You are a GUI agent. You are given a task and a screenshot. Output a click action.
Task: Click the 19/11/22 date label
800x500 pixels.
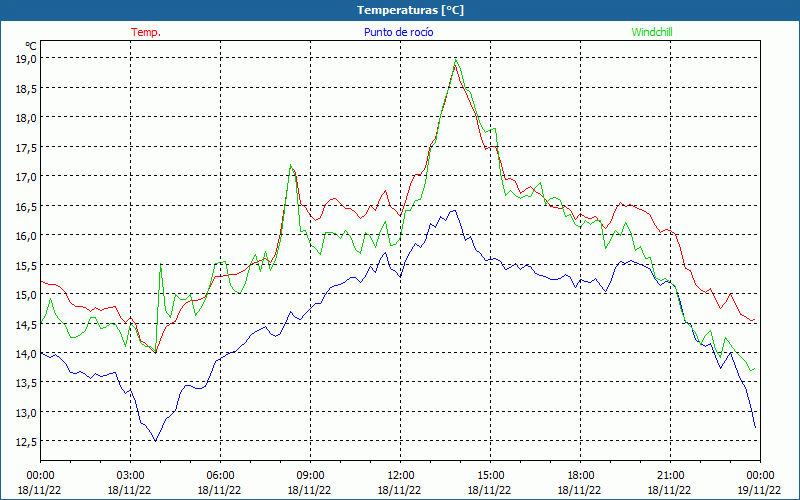(760, 490)
